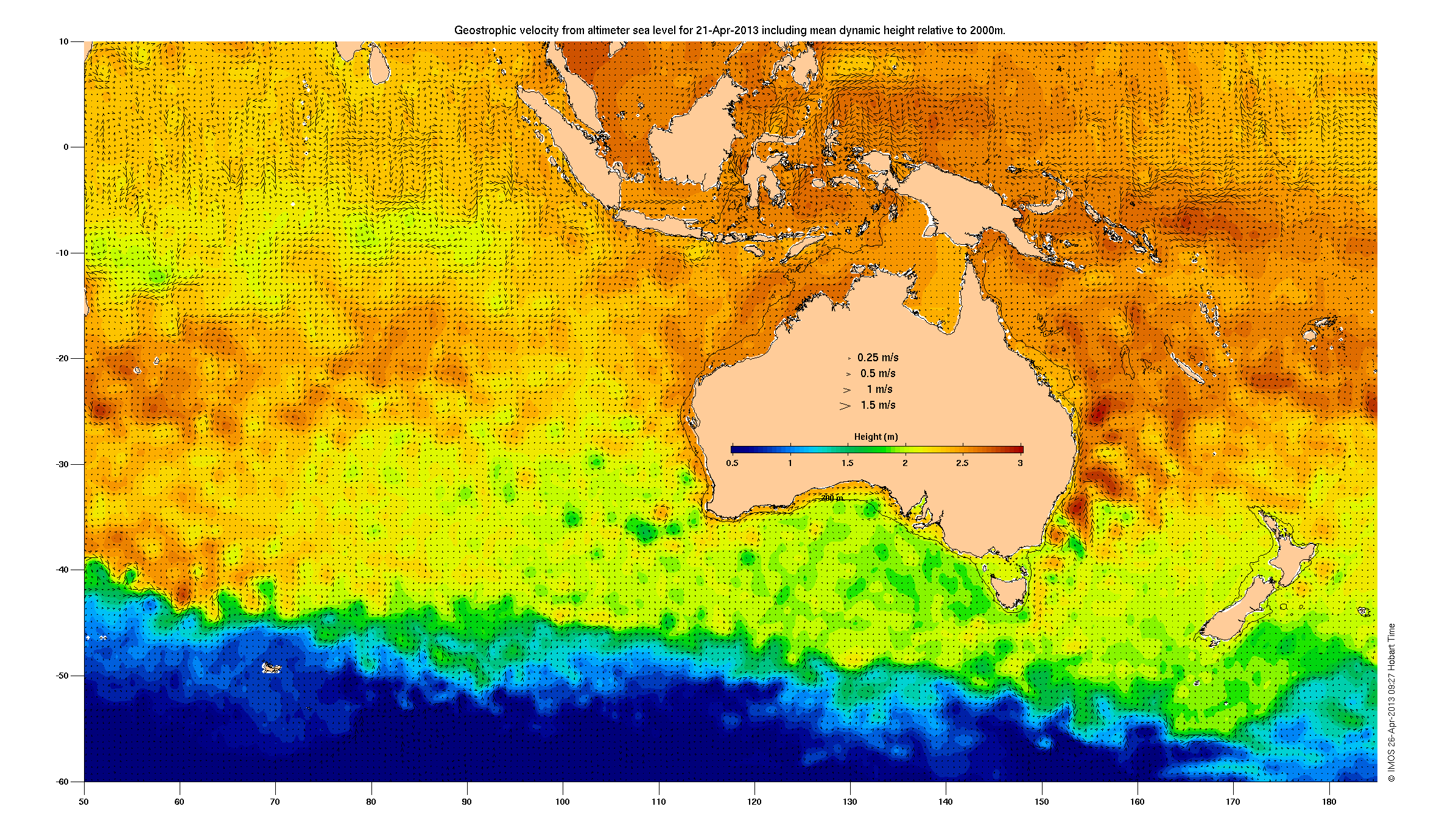Viewport: 1456px width, 823px height.
Task: Click longitude axis label 100
Action: tap(562, 802)
